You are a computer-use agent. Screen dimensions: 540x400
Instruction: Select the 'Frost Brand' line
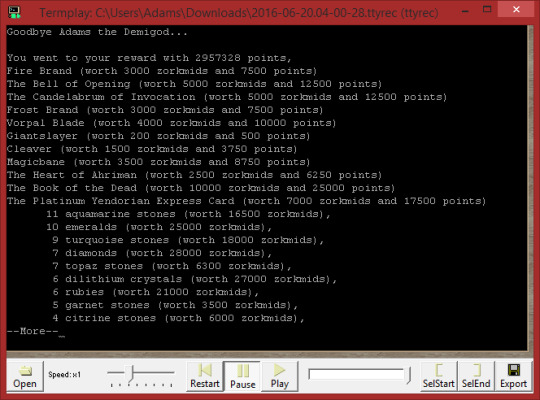pyautogui.click(x=165, y=110)
